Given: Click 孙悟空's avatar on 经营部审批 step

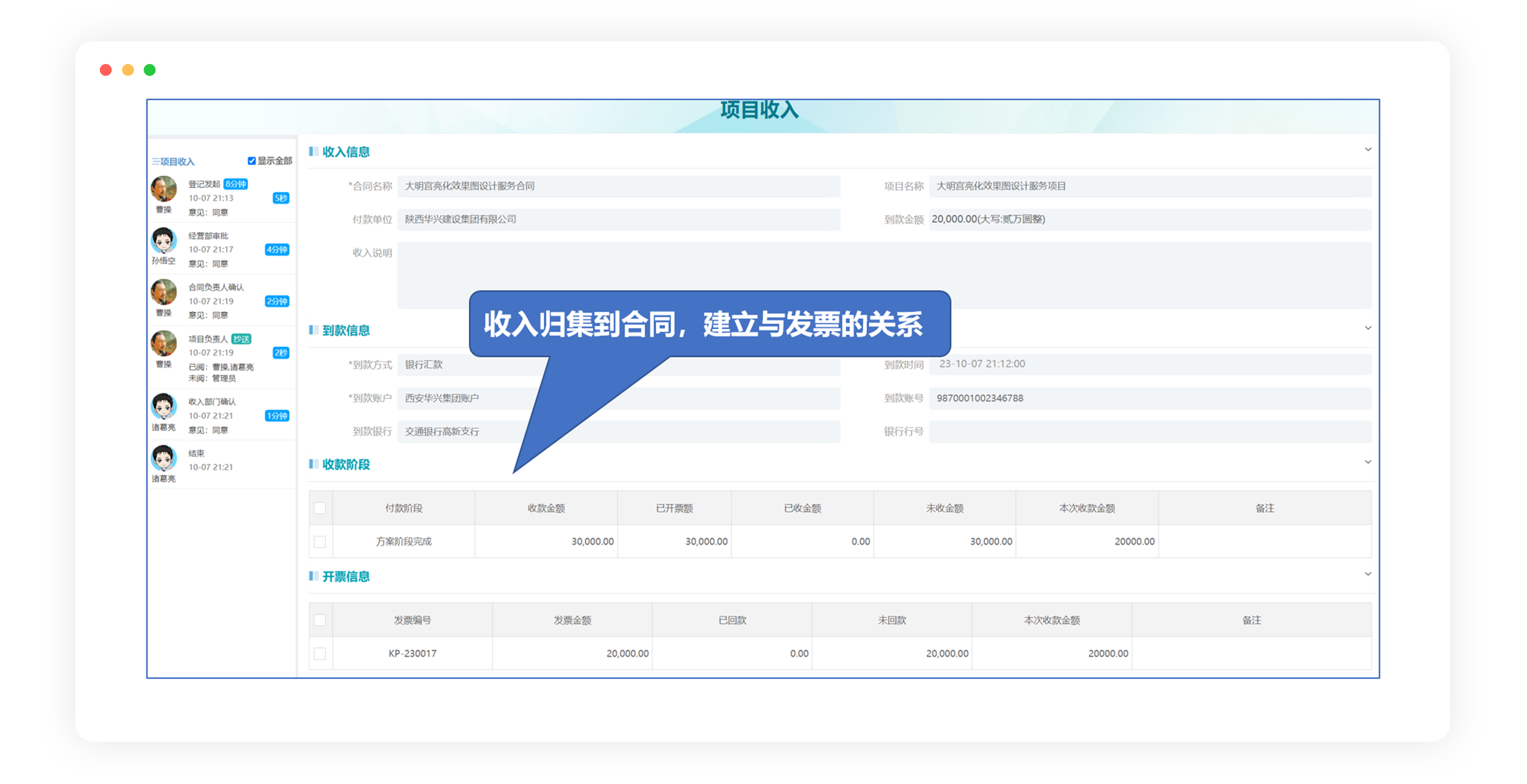Looking at the screenshot, I should tap(164, 242).
